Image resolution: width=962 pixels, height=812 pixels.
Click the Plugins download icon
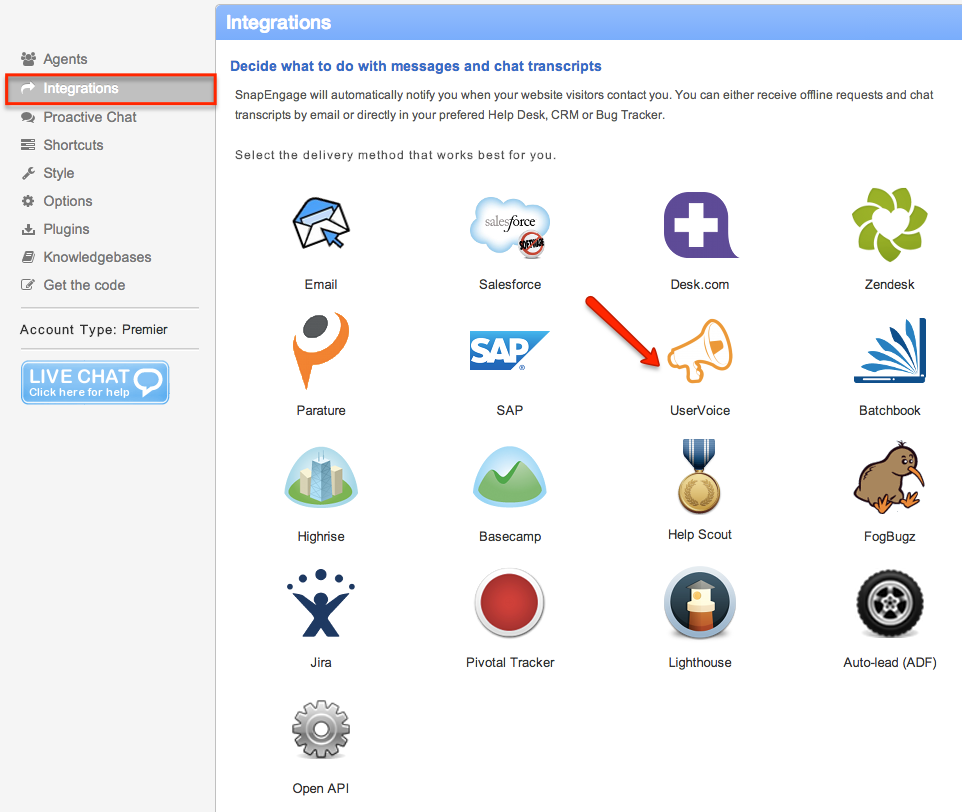click(28, 229)
